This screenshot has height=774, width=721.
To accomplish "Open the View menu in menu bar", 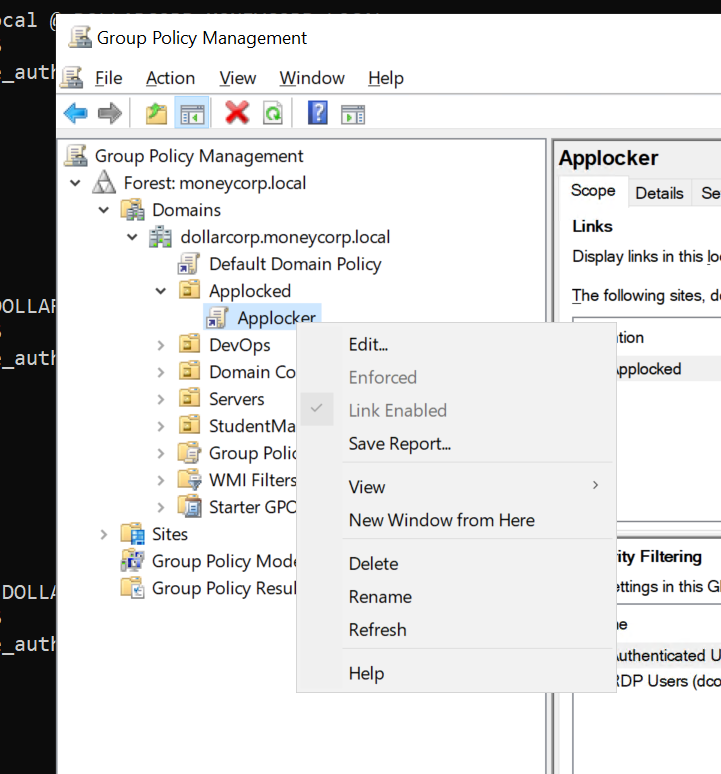I will (x=237, y=78).
